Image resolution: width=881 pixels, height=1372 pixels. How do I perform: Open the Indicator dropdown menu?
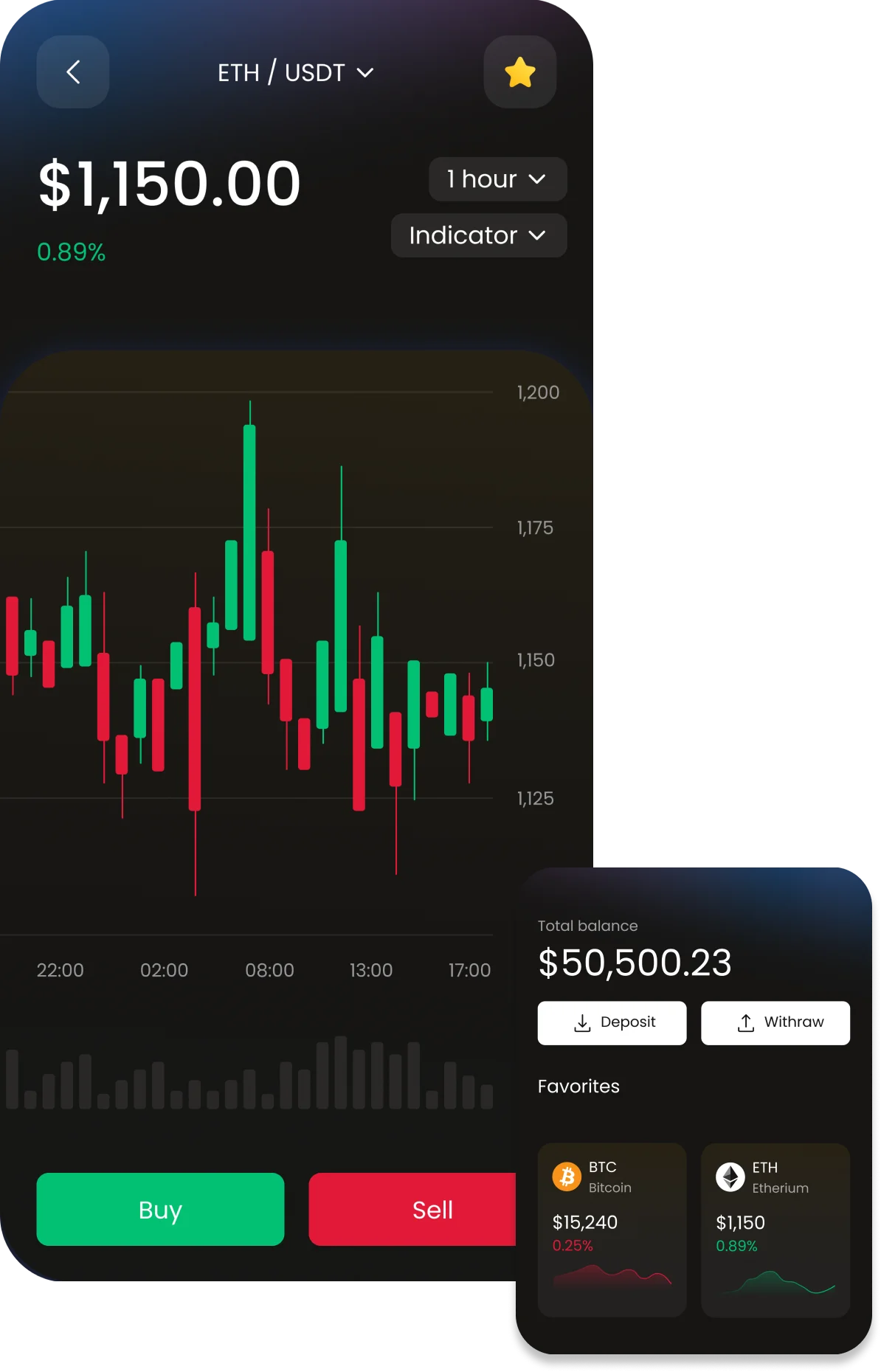tap(479, 235)
